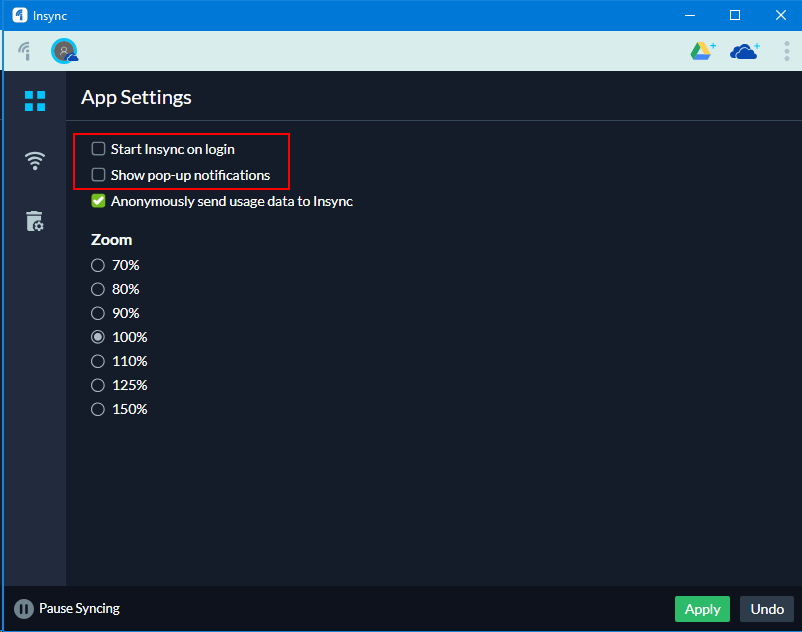Close the Insync window
Image resolution: width=802 pixels, height=632 pixels.
[x=781, y=15]
